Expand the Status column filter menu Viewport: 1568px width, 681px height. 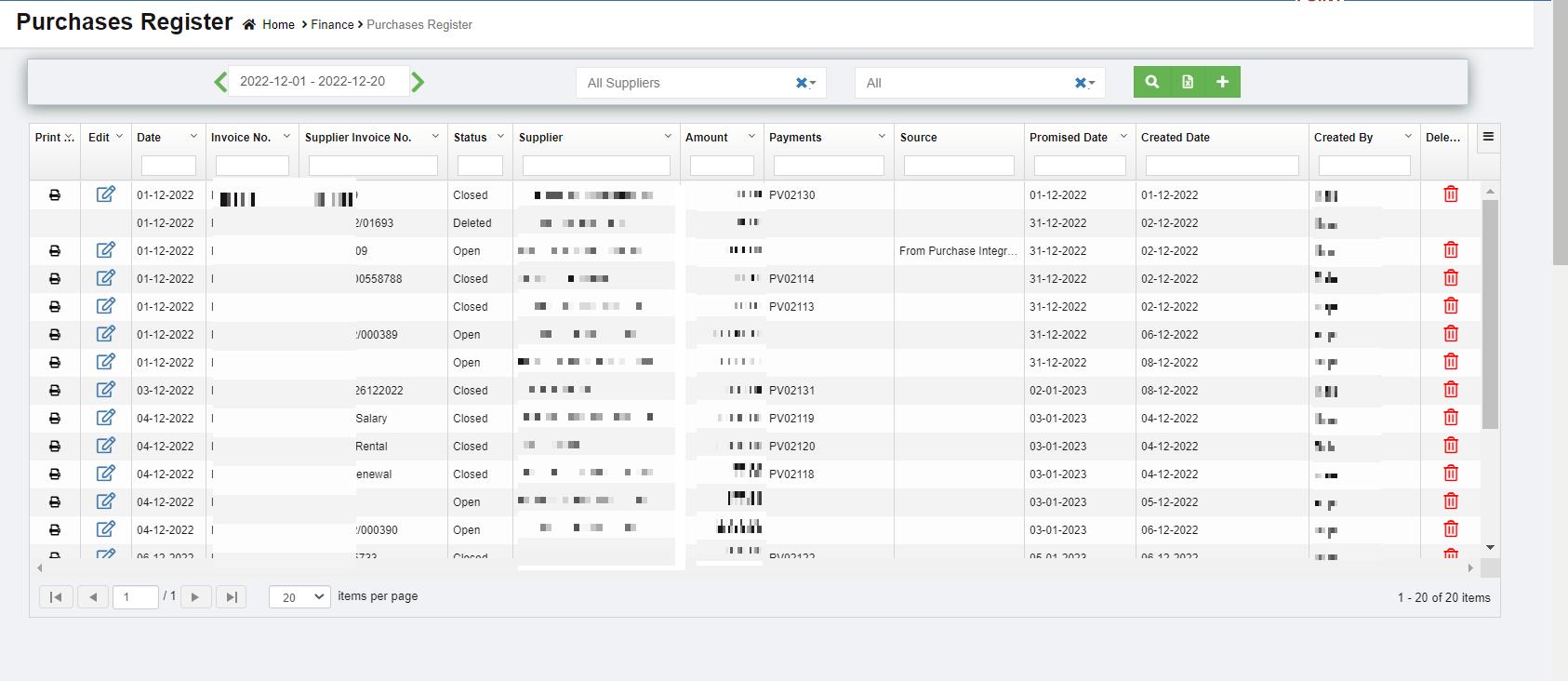tap(500, 137)
